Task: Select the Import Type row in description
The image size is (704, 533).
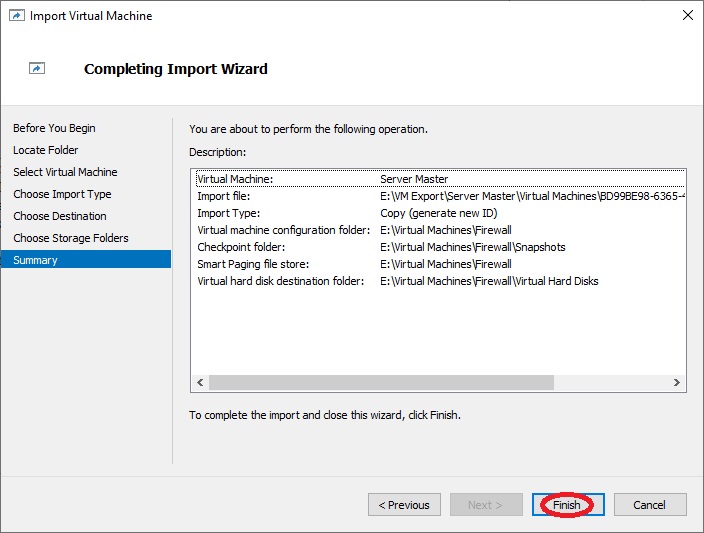Action: [440, 213]
